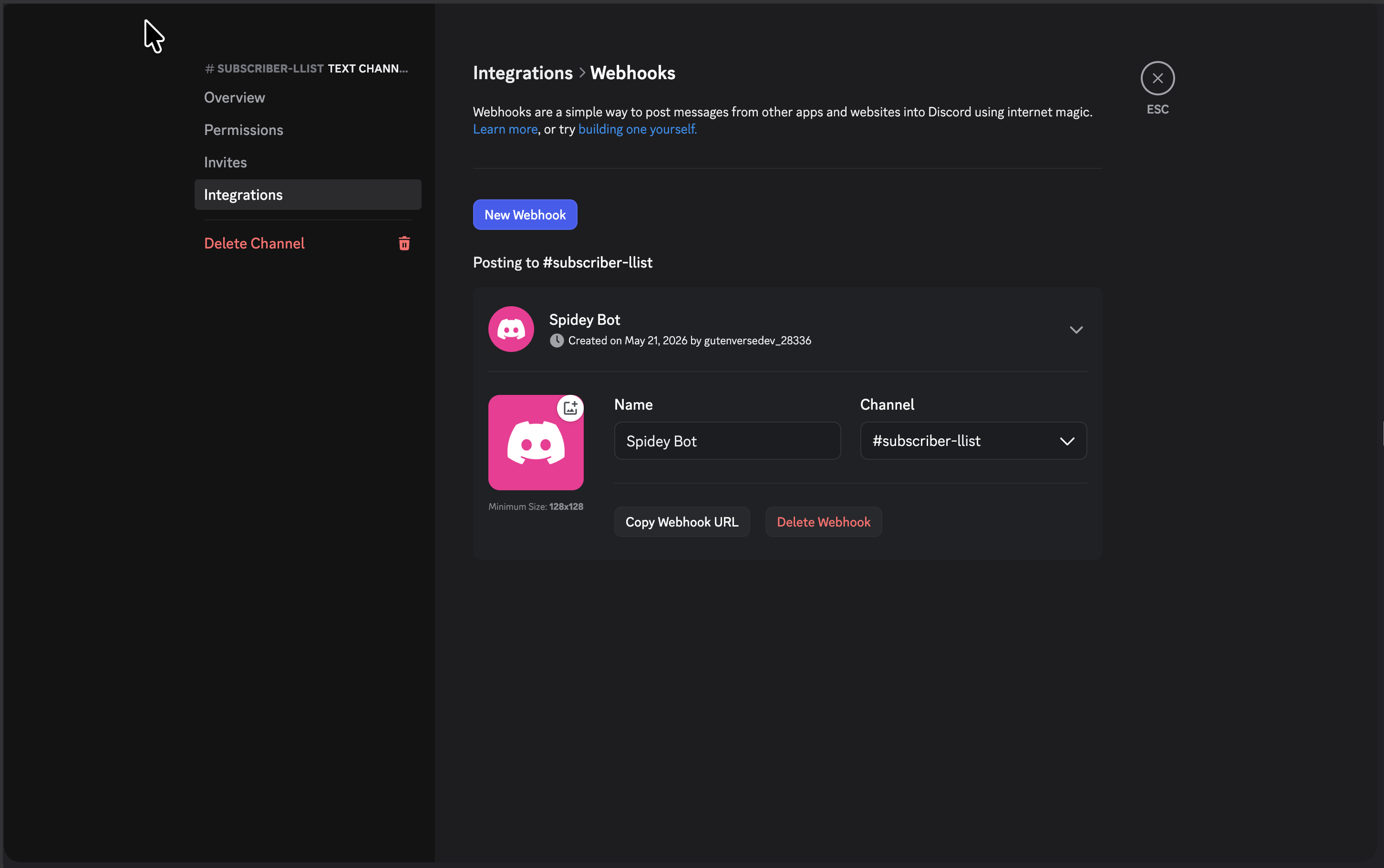1384x868 pixels.
Task: Follow the Learn more link
Action: pos(505,129)
